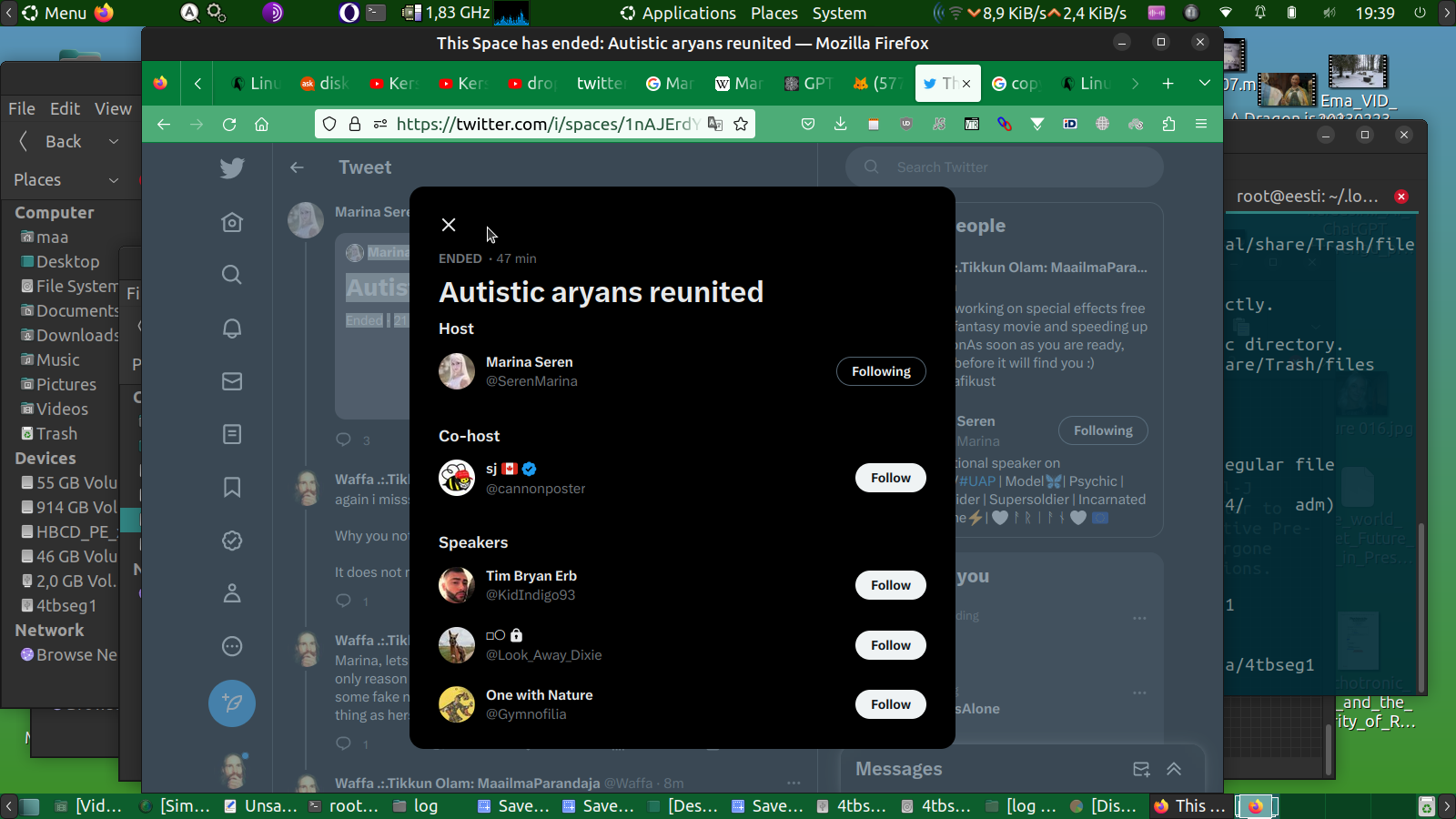This screenshot has width=1456, height=819.
Task: List all Firefox tabs dropdown
Action: (x=1205, y=84)
